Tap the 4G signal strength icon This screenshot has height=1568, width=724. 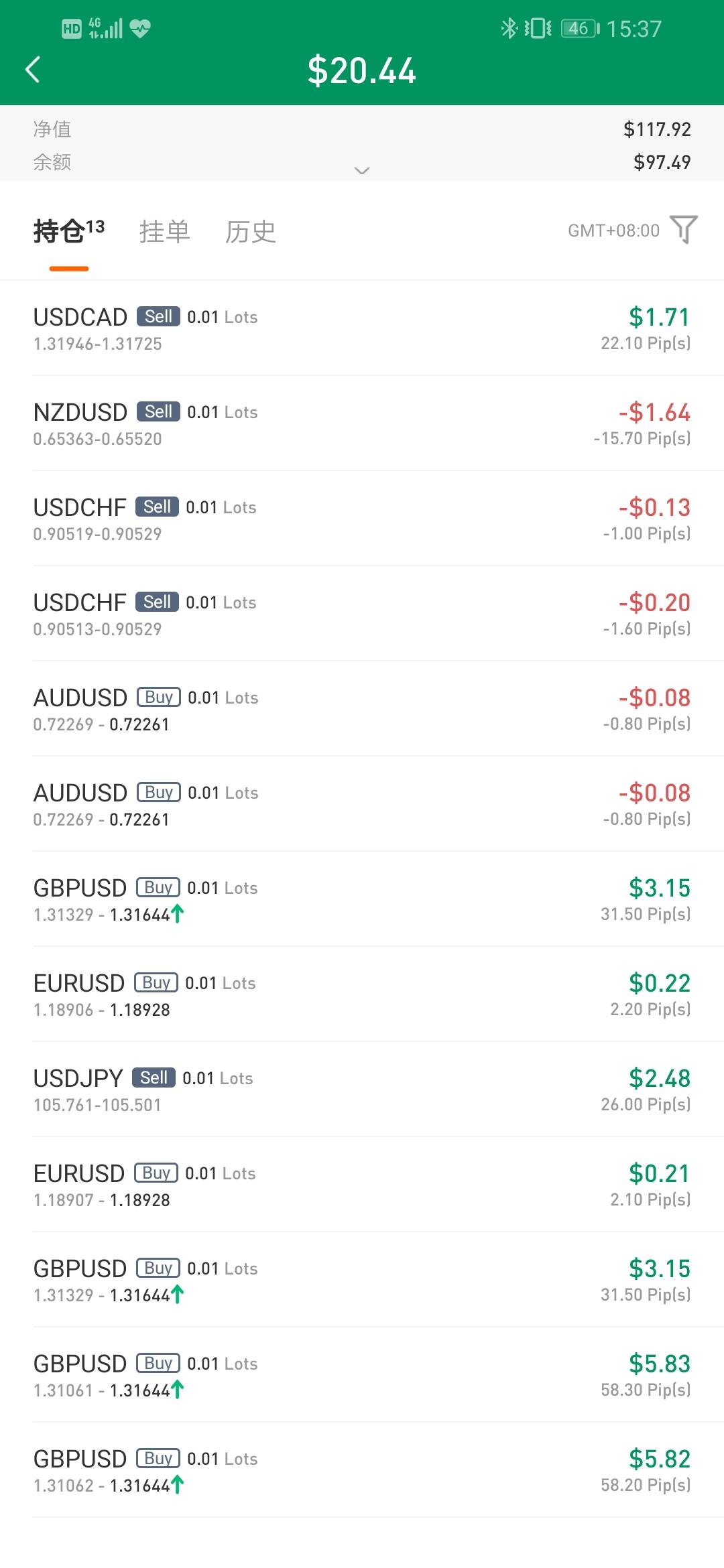point(106,28)
